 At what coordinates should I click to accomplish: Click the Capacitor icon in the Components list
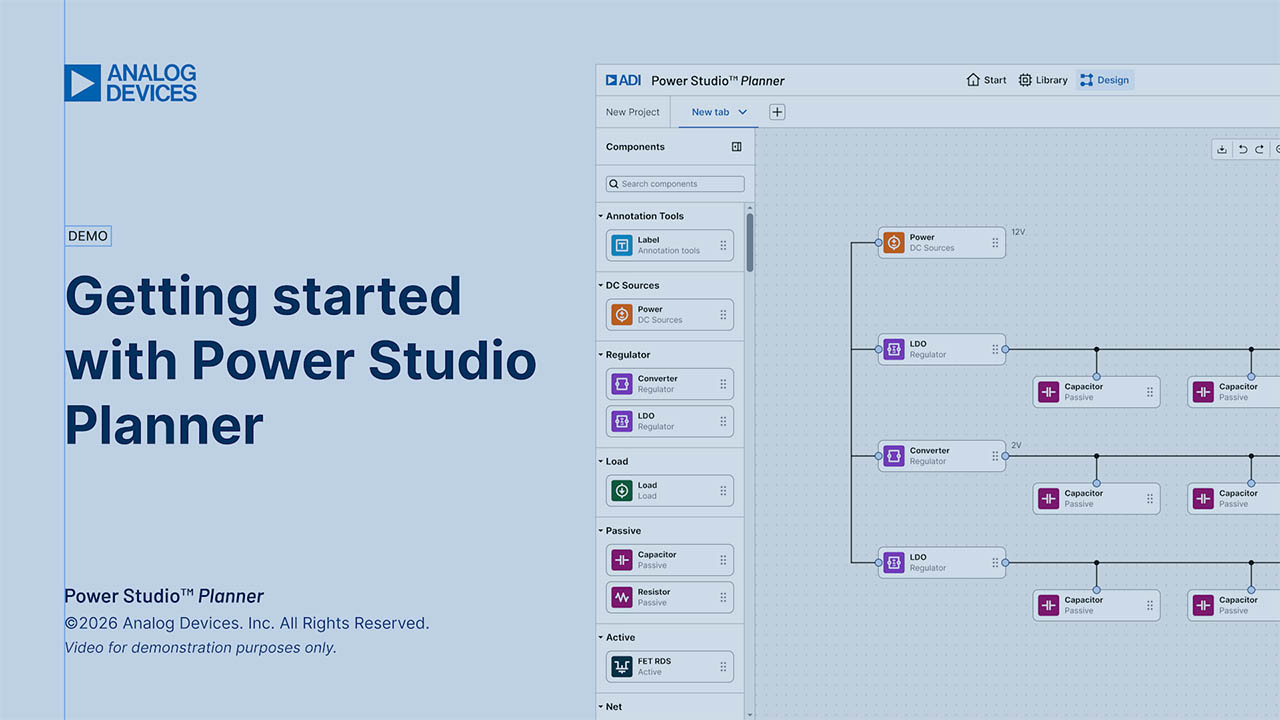coord(622,560)
